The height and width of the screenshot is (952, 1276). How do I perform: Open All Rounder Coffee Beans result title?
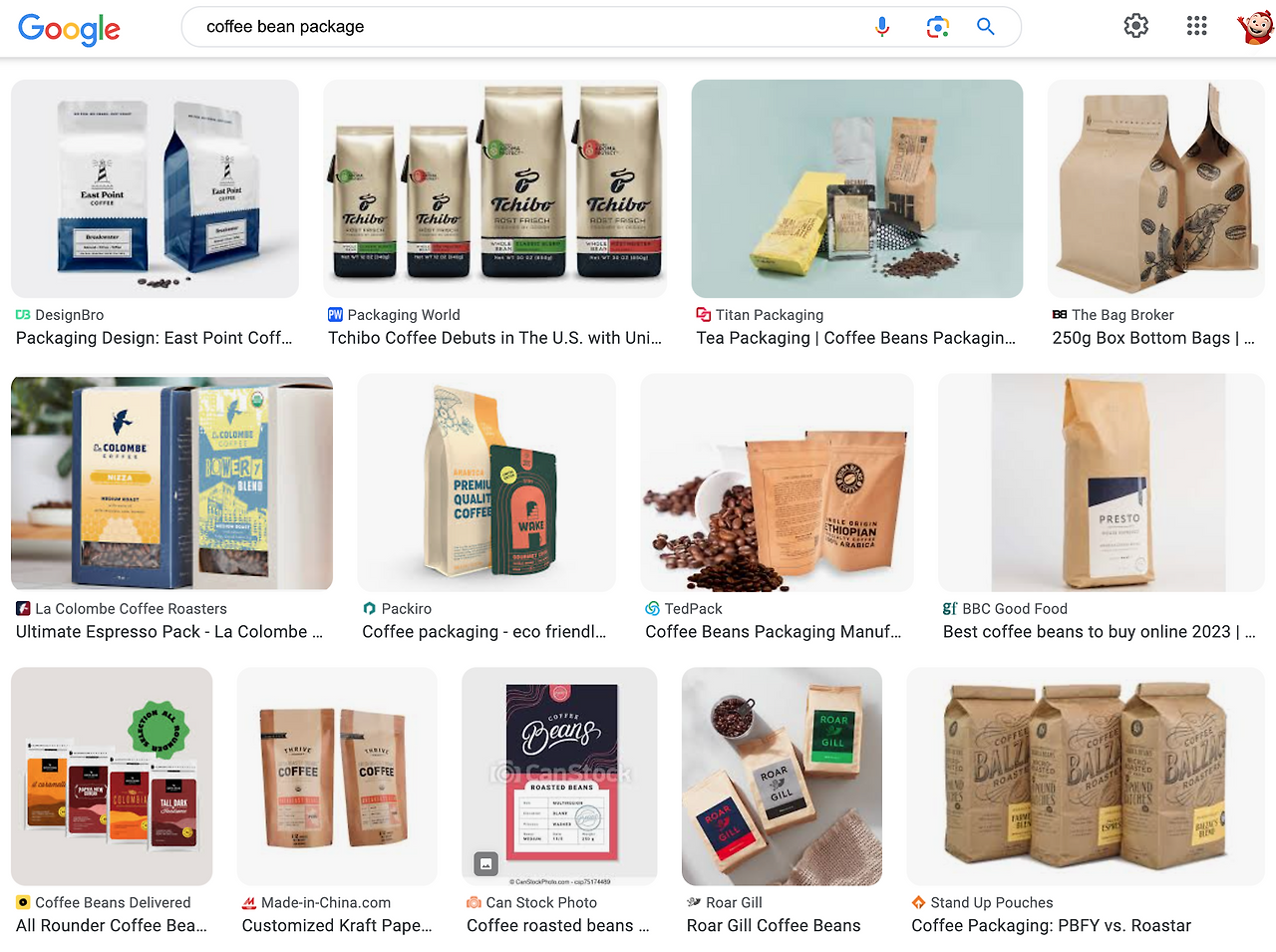pos(112,926)
